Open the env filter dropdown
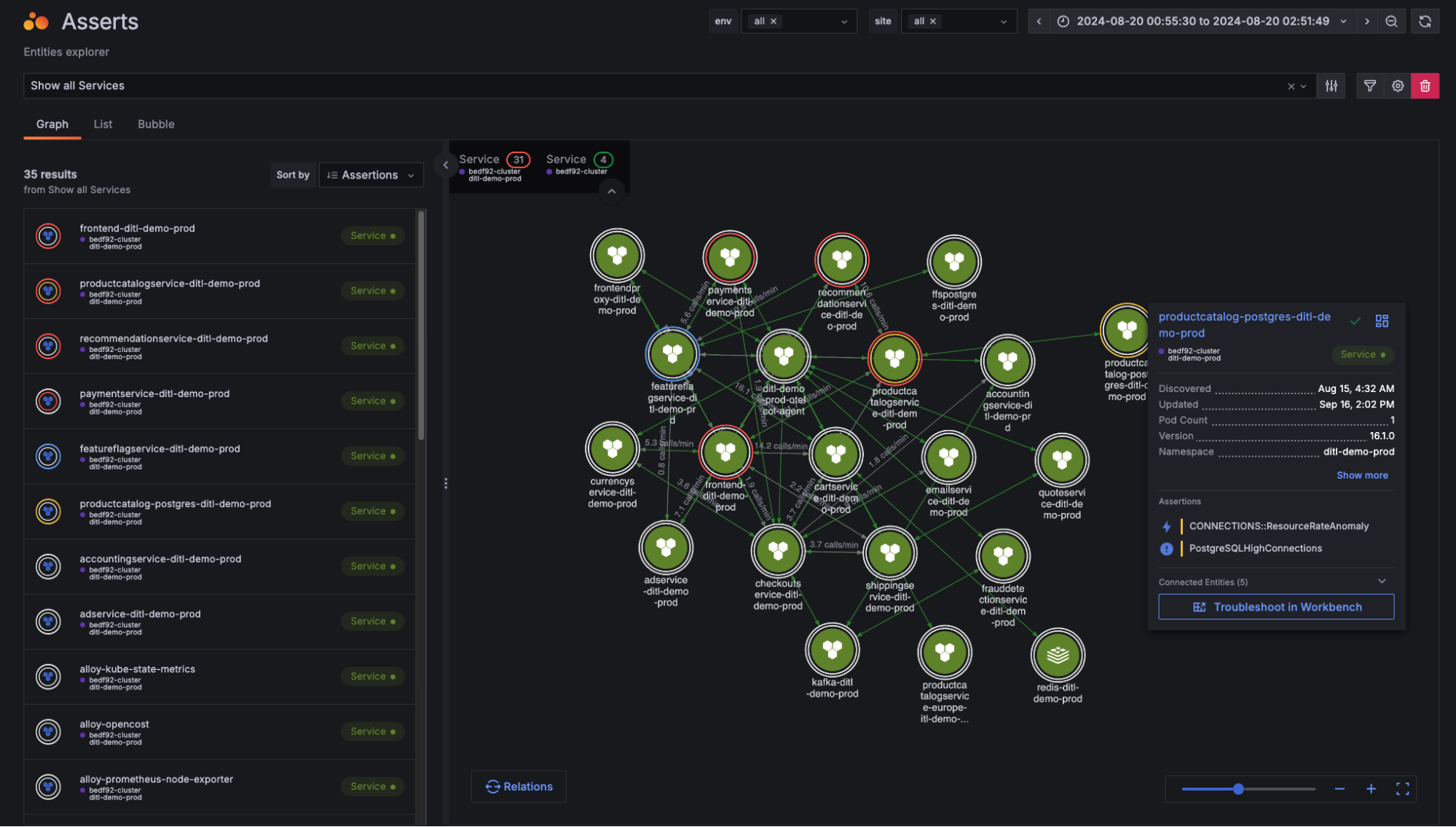1456x827 pixels. point(798,21)
